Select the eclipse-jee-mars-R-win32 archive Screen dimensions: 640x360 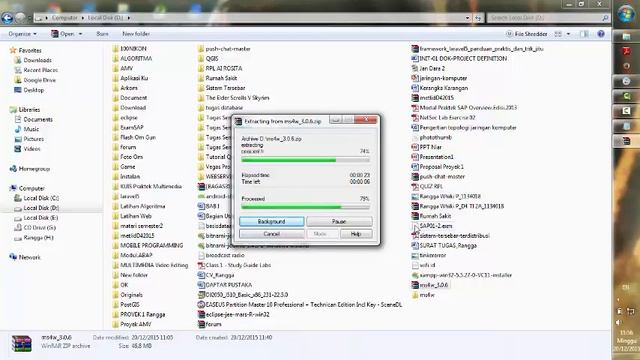click(x=233, y=314)
